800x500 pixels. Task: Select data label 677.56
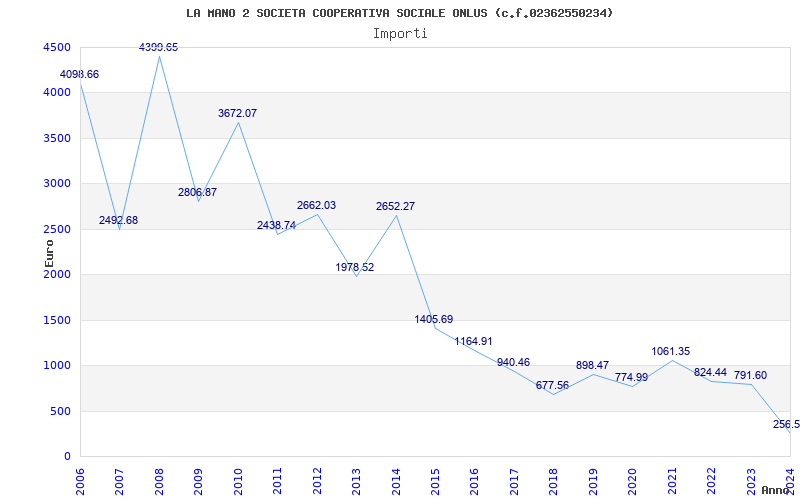pos(552,385)
